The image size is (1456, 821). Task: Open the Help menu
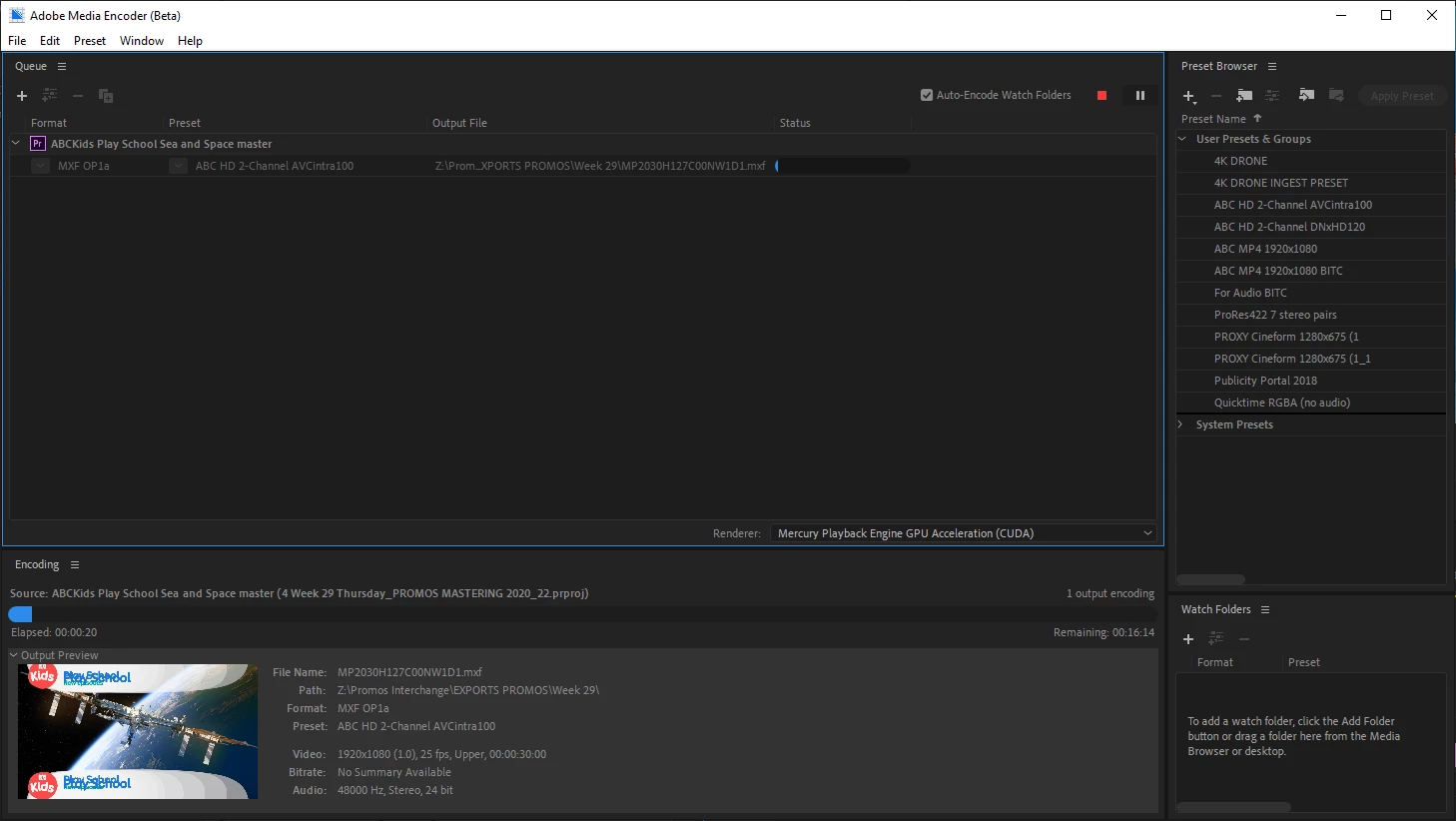190,41
